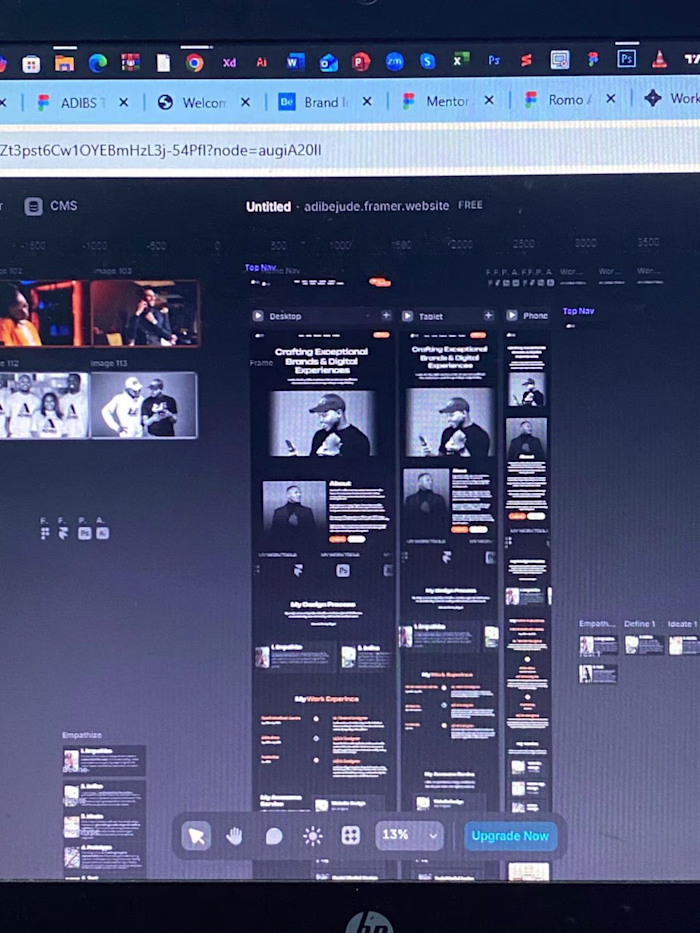700x933 pixels.
Task: Close the ADIBS browser tab
Action: pos(123,102)
